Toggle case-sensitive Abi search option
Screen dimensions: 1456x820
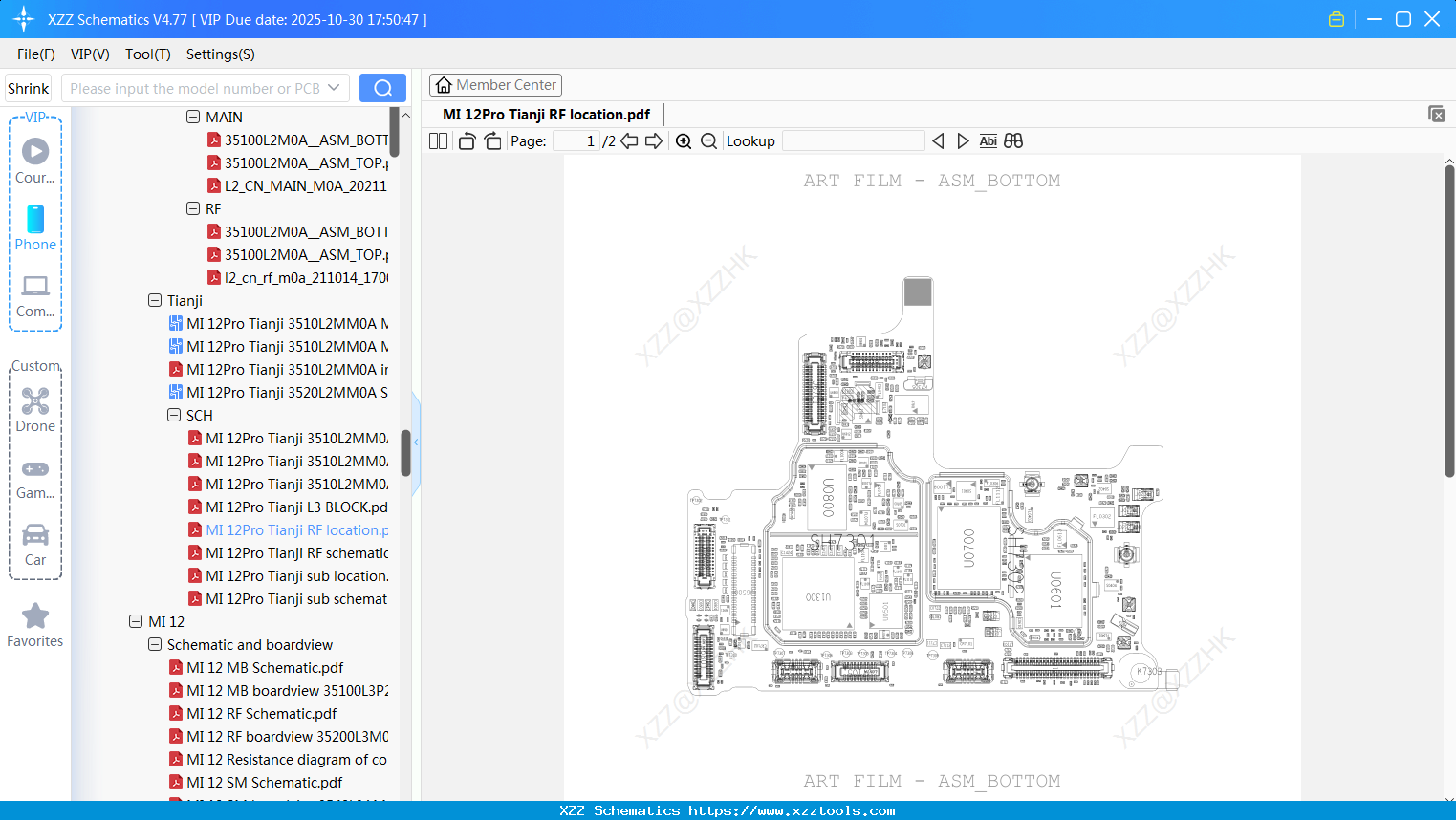(x=988, y=140)
